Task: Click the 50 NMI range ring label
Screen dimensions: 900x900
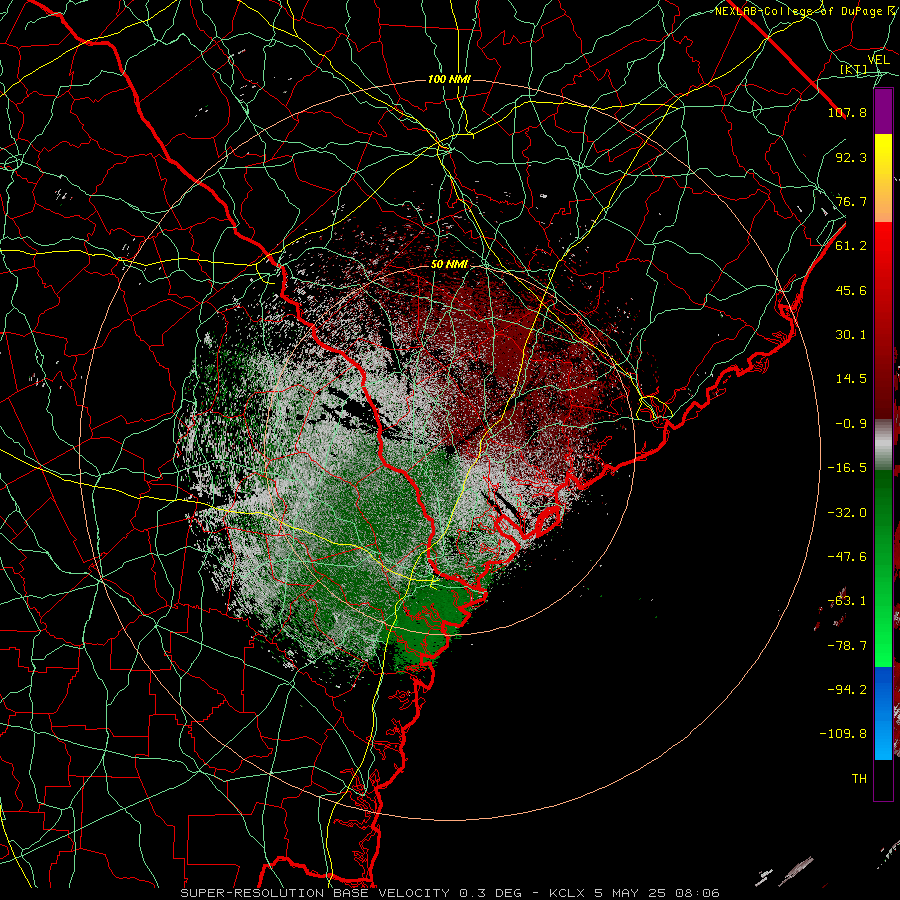Action: click(x=449, y=264)
